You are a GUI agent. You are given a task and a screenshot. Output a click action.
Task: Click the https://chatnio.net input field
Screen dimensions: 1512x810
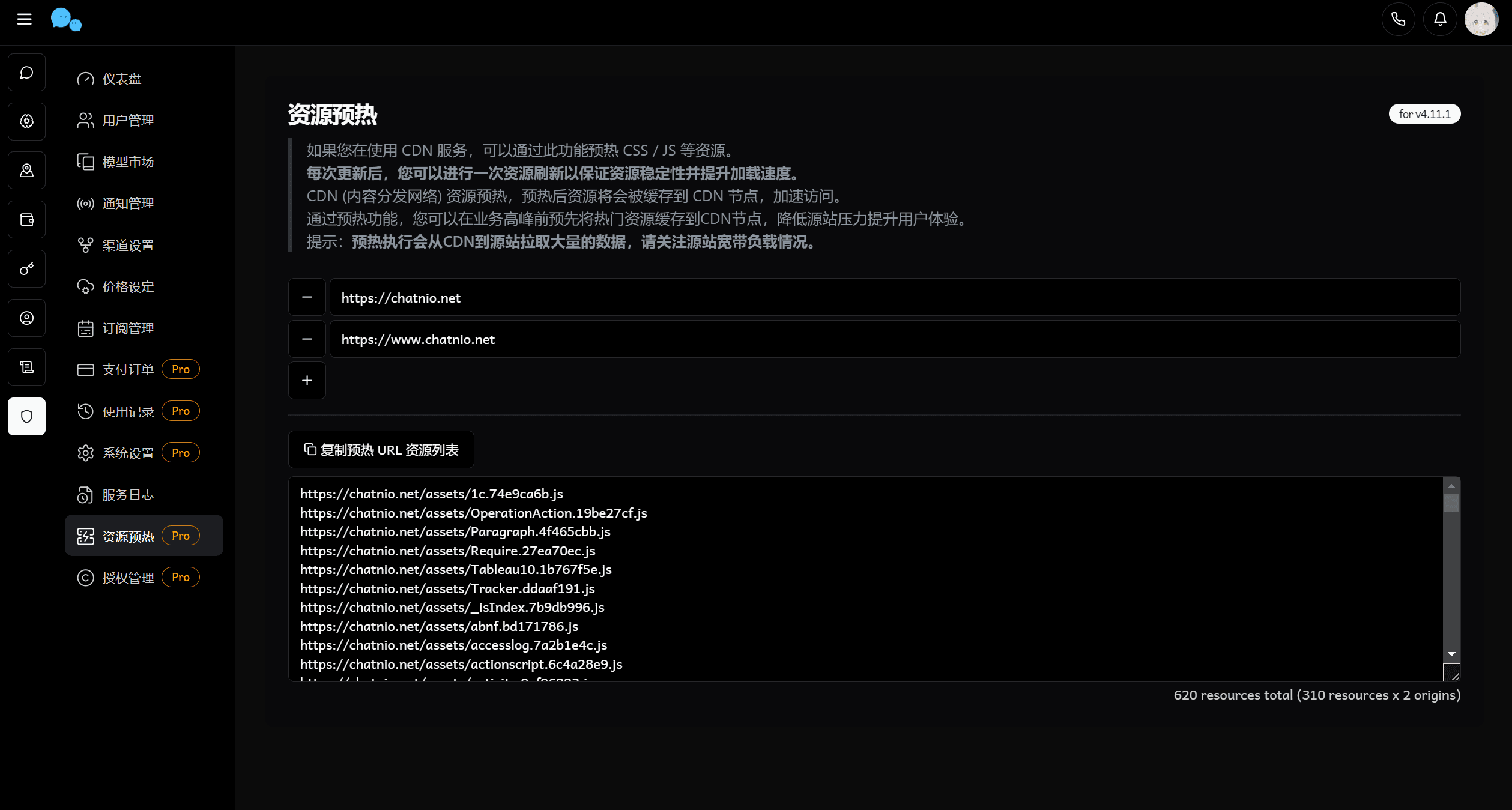pyautogui.click(x=895, y=297)
